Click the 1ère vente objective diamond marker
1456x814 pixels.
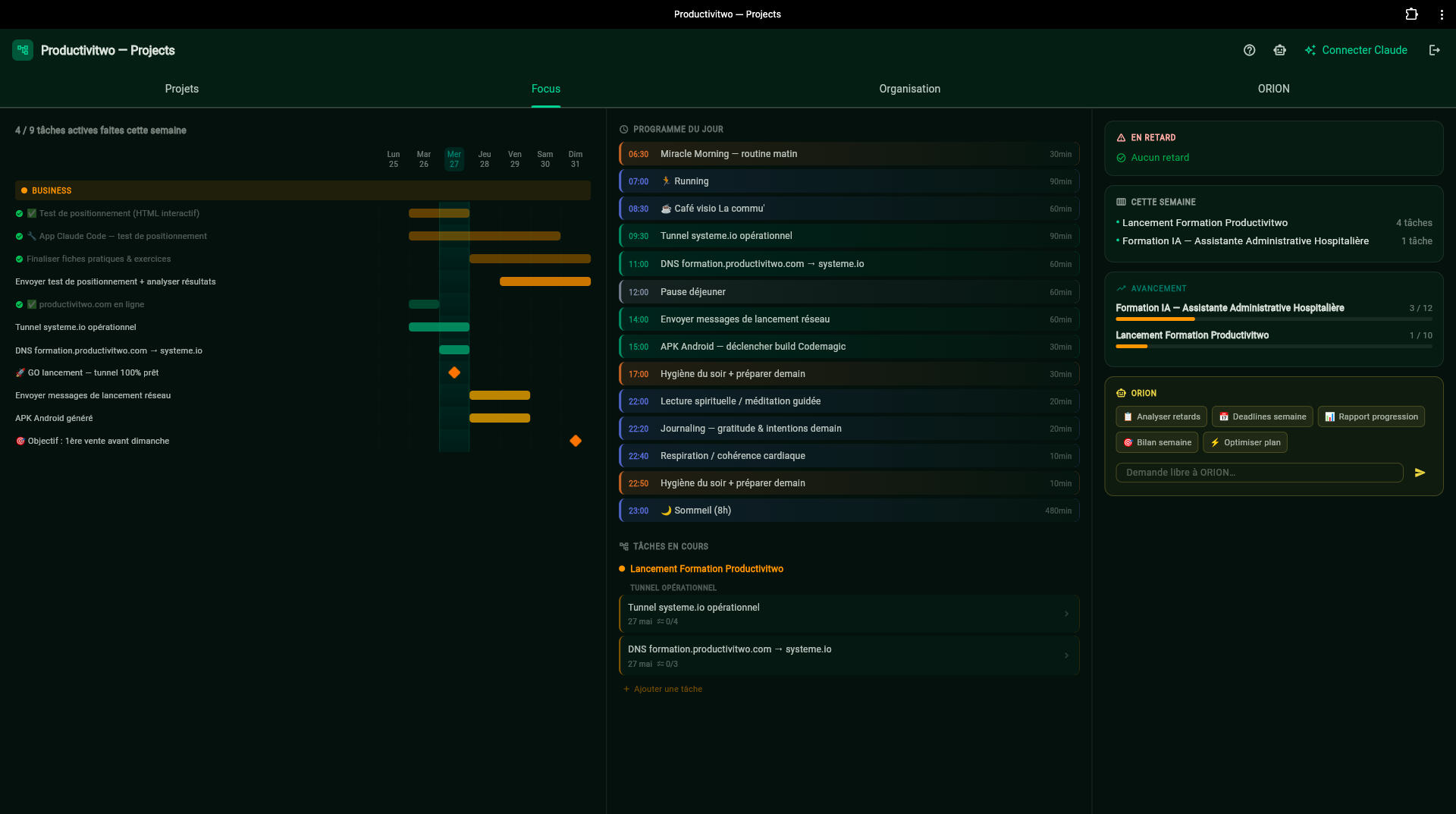pyautogui.click(x=576, y=441)
